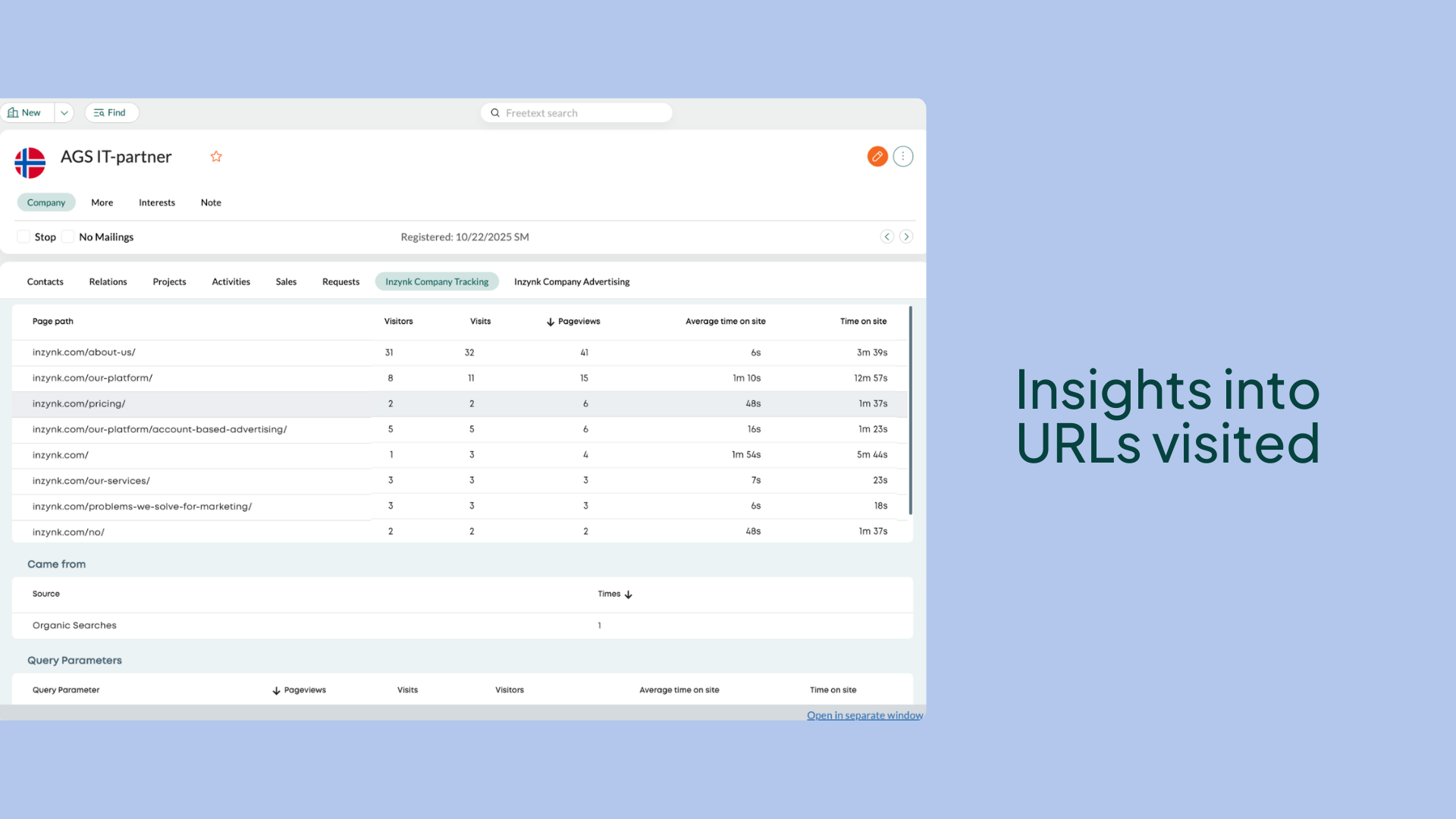1456x819 pixels.
Task: Open in separate window link
Action: pyautogui.click(x=865, y=715)
